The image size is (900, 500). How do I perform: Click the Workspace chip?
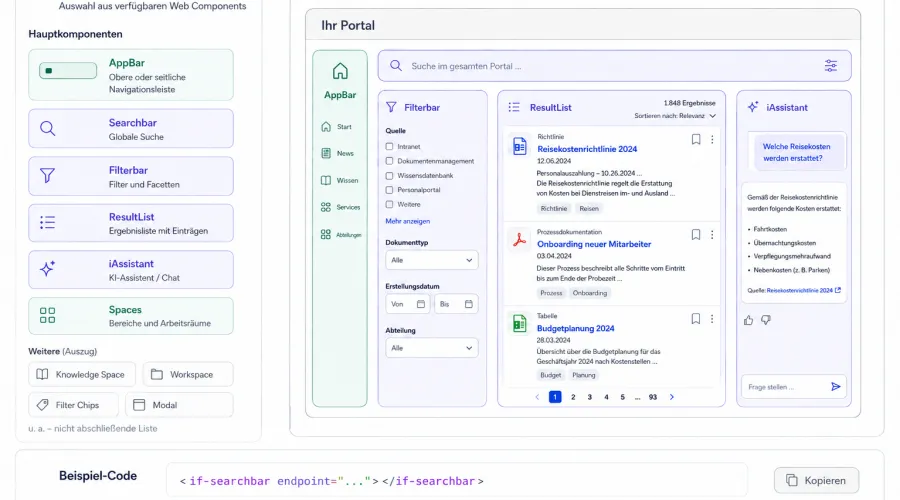tap(188, 374)
